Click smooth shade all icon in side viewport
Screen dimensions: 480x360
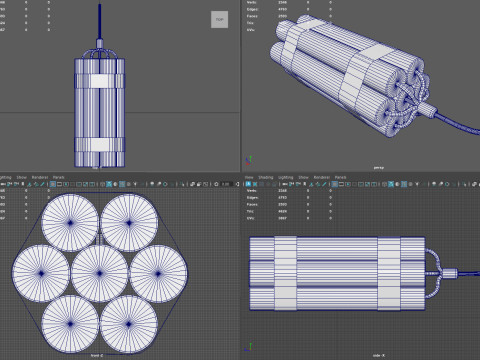pyautogui.click(x=391, y=184)
